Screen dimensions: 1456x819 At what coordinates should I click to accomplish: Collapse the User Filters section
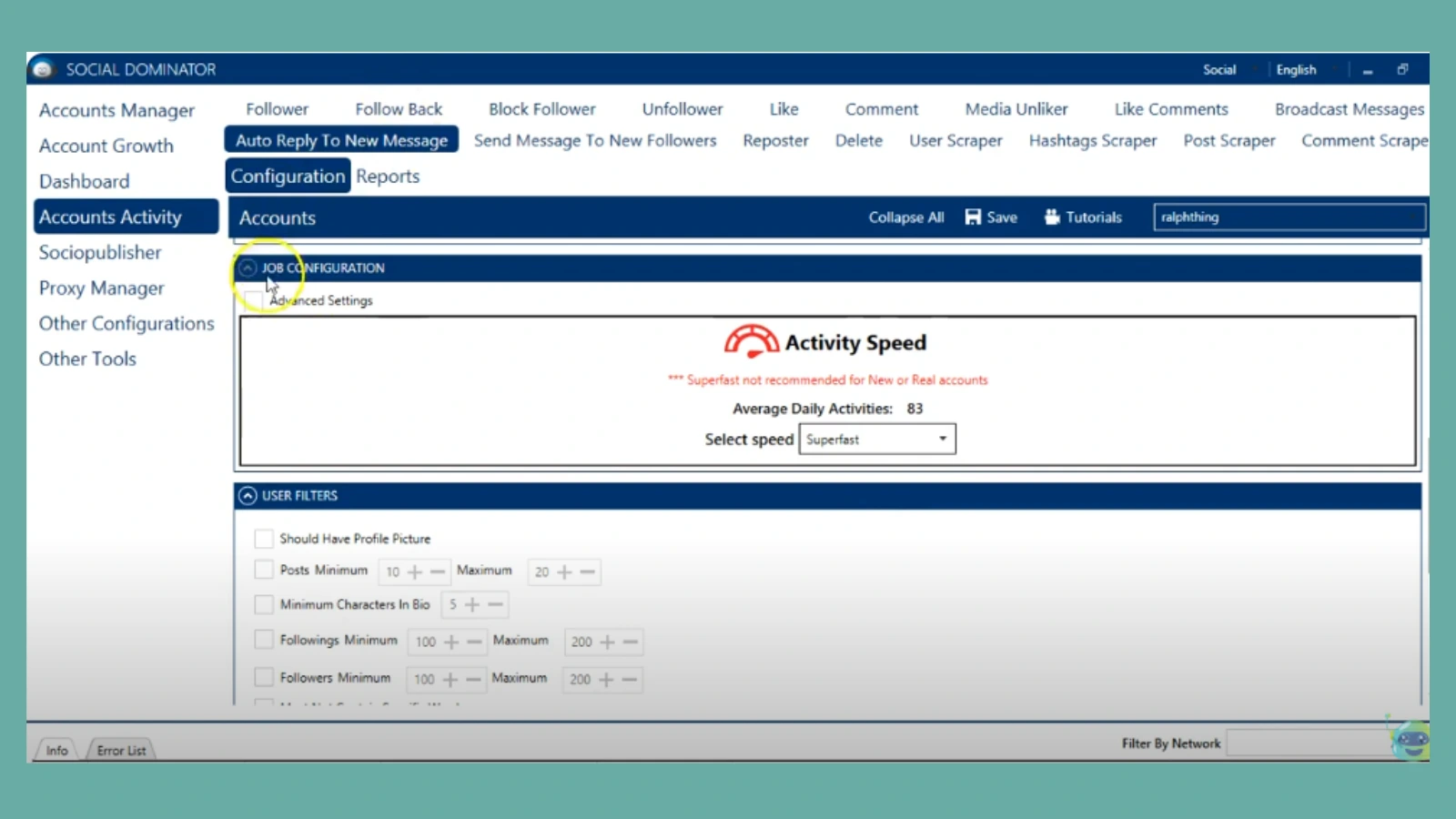[x=248, y=495]
